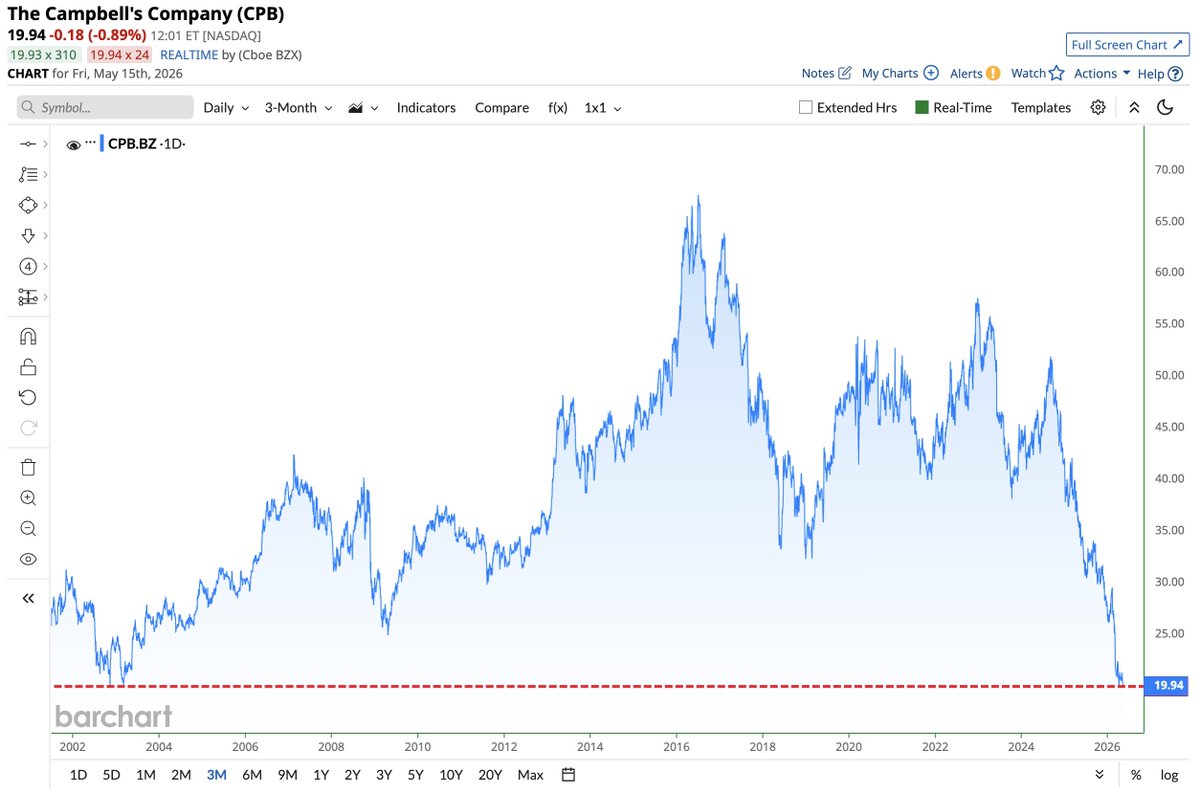Toggle the Real-Time checkbox
Image resolution: width=1200 pixels, height=793 pixels.
coord(922,107)
